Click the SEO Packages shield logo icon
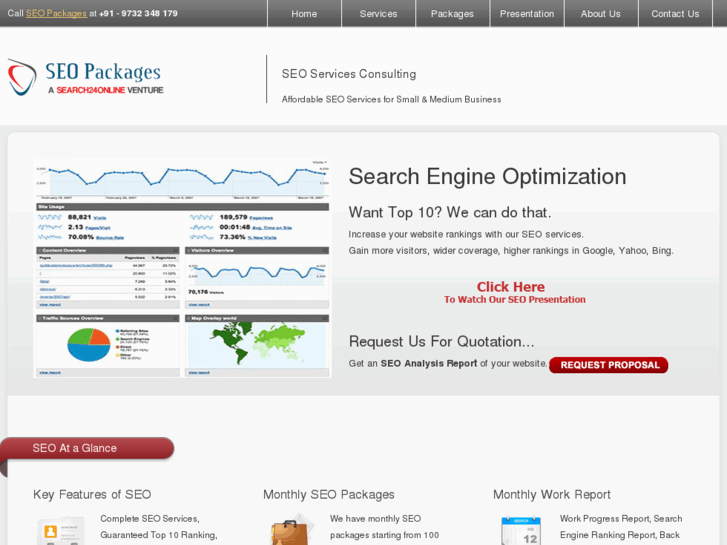727x545 pixels. (x=22, y=77)
